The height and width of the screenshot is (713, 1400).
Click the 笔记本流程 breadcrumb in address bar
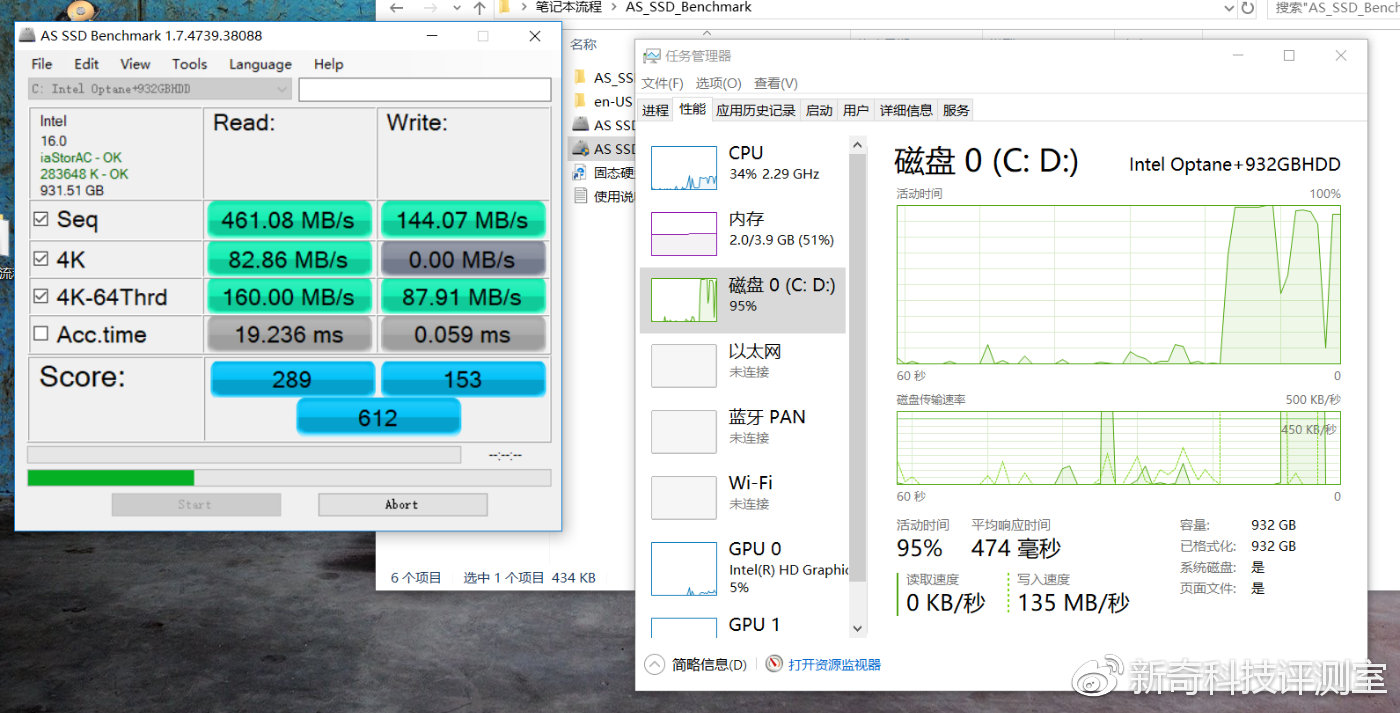(x=569, y=7)
